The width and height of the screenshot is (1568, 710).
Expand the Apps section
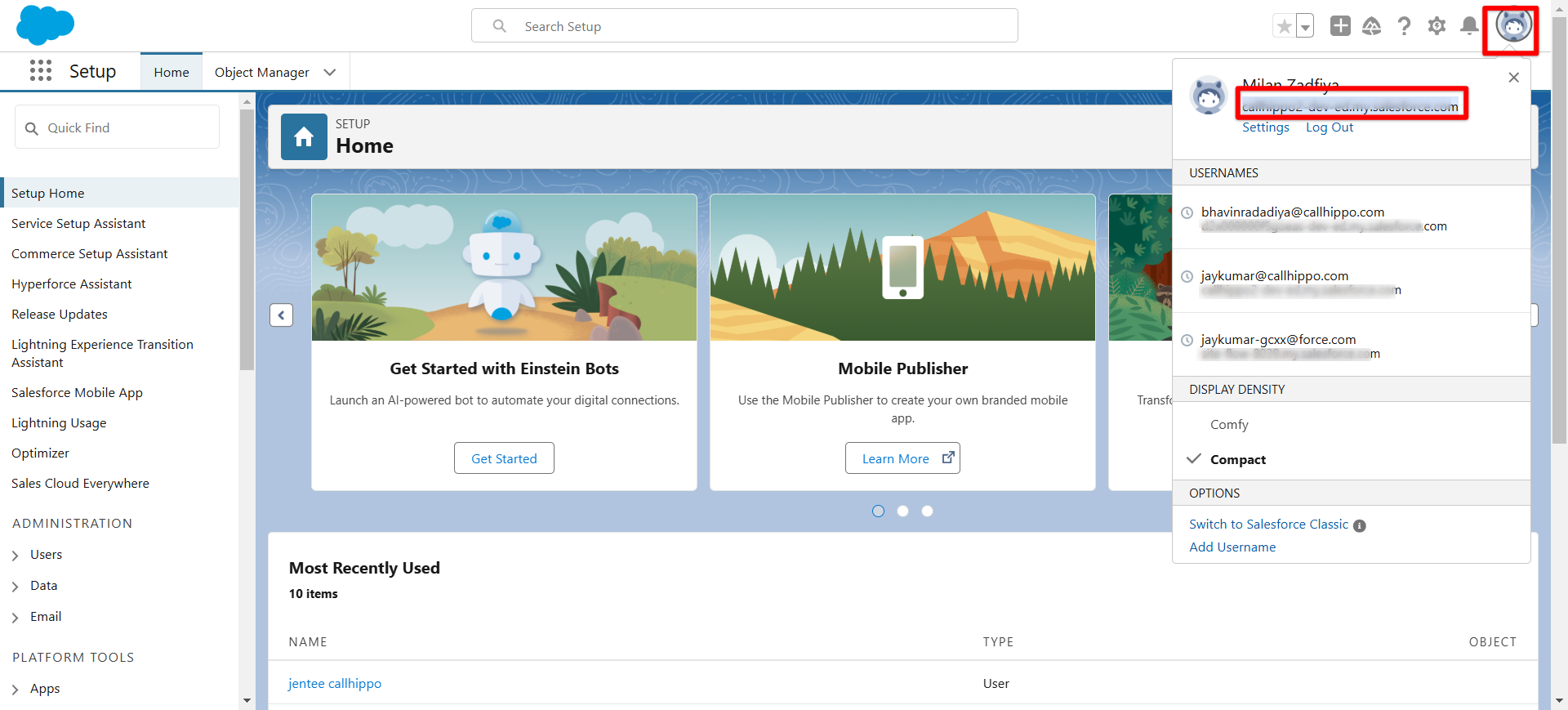(x=15, y=690)
